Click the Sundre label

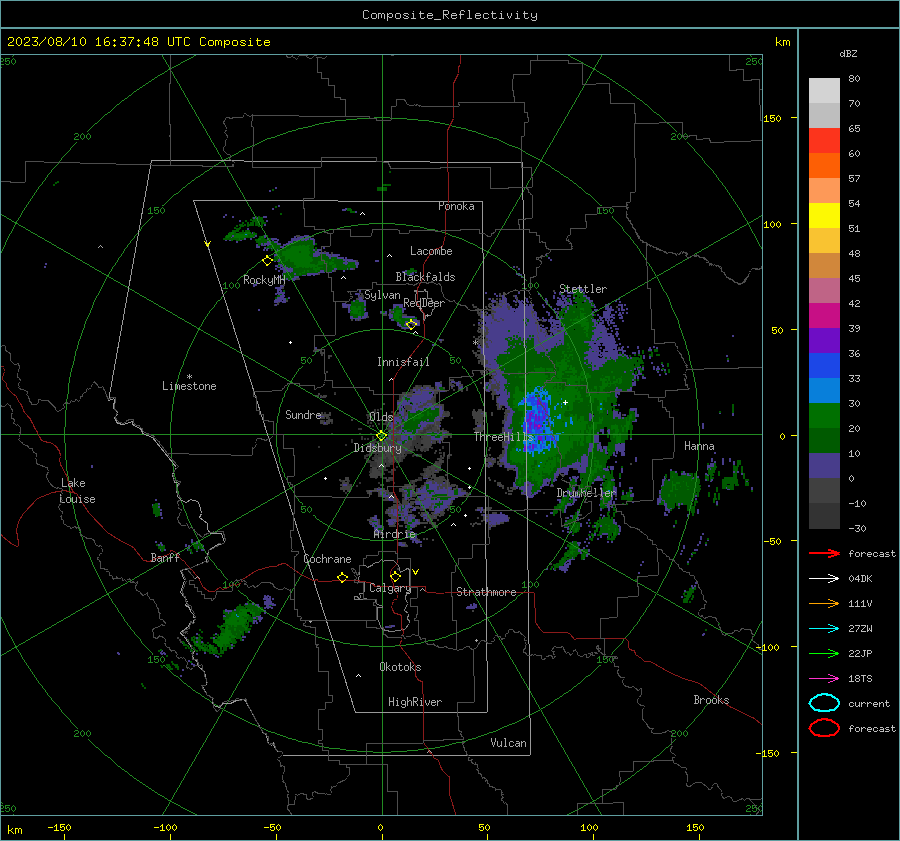pos(303,414)
